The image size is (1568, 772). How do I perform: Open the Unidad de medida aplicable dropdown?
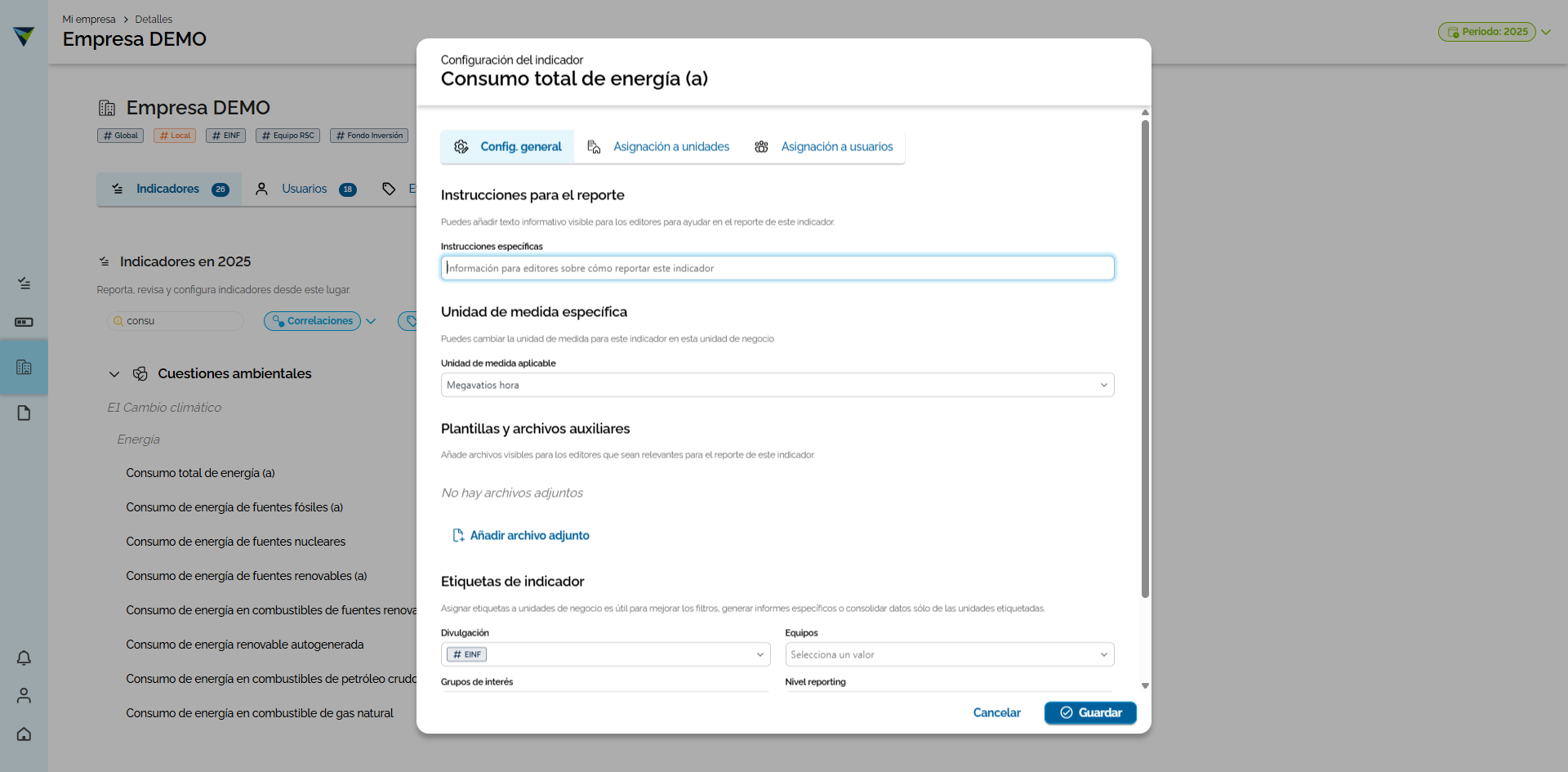[x=777, y=385]
